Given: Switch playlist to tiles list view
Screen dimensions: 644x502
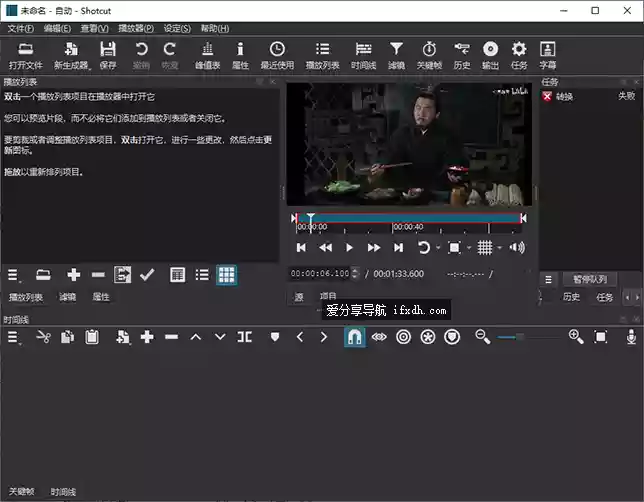Looking at the screenshot, I should tap(202, 274).
